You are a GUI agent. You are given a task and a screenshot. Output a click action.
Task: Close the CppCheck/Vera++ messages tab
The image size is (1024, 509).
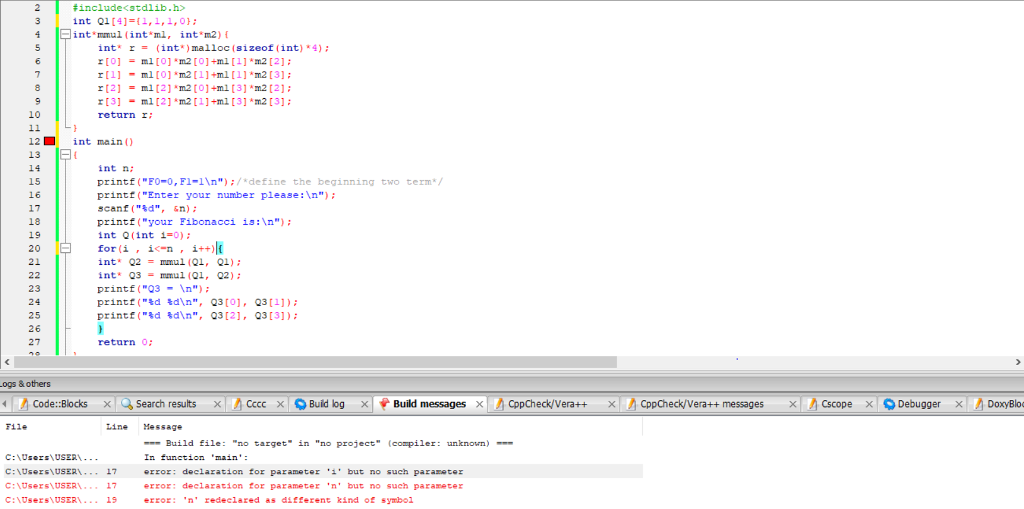pos(793,404)
